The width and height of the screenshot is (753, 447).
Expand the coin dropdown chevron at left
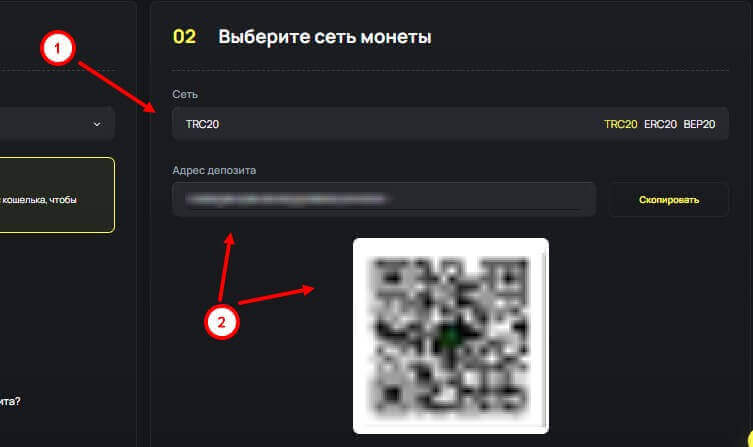tap(97, 124)
